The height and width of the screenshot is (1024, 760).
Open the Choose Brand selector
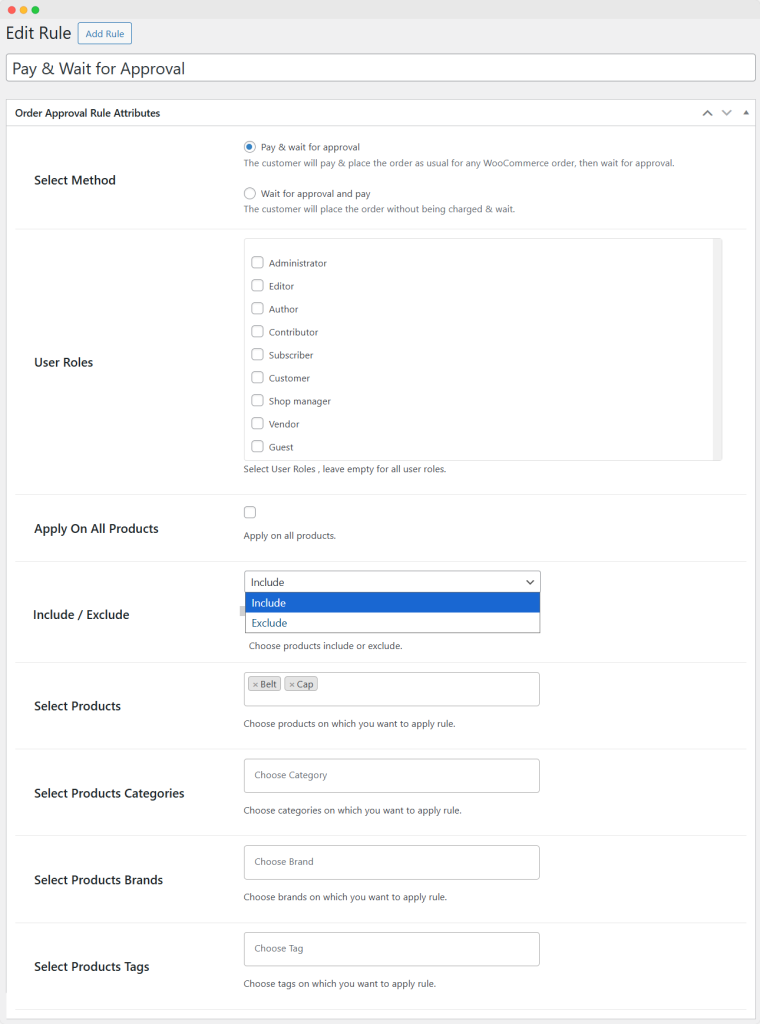pos(391,862)
